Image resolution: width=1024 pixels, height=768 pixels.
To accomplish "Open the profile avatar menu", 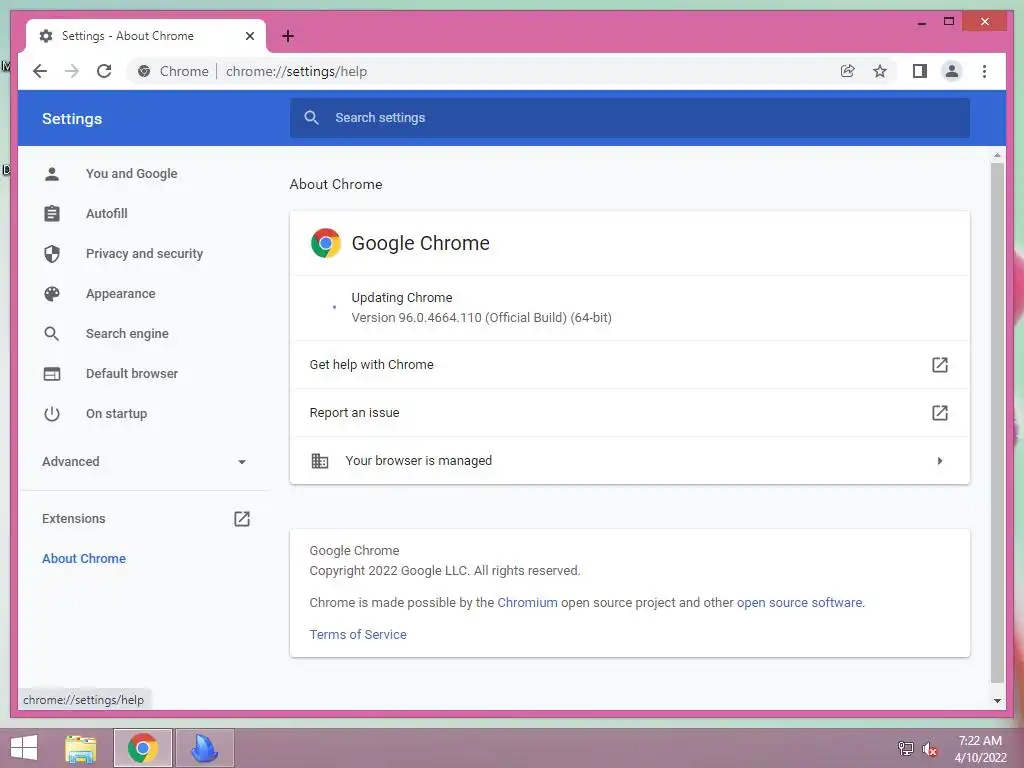I will point(952,71).
